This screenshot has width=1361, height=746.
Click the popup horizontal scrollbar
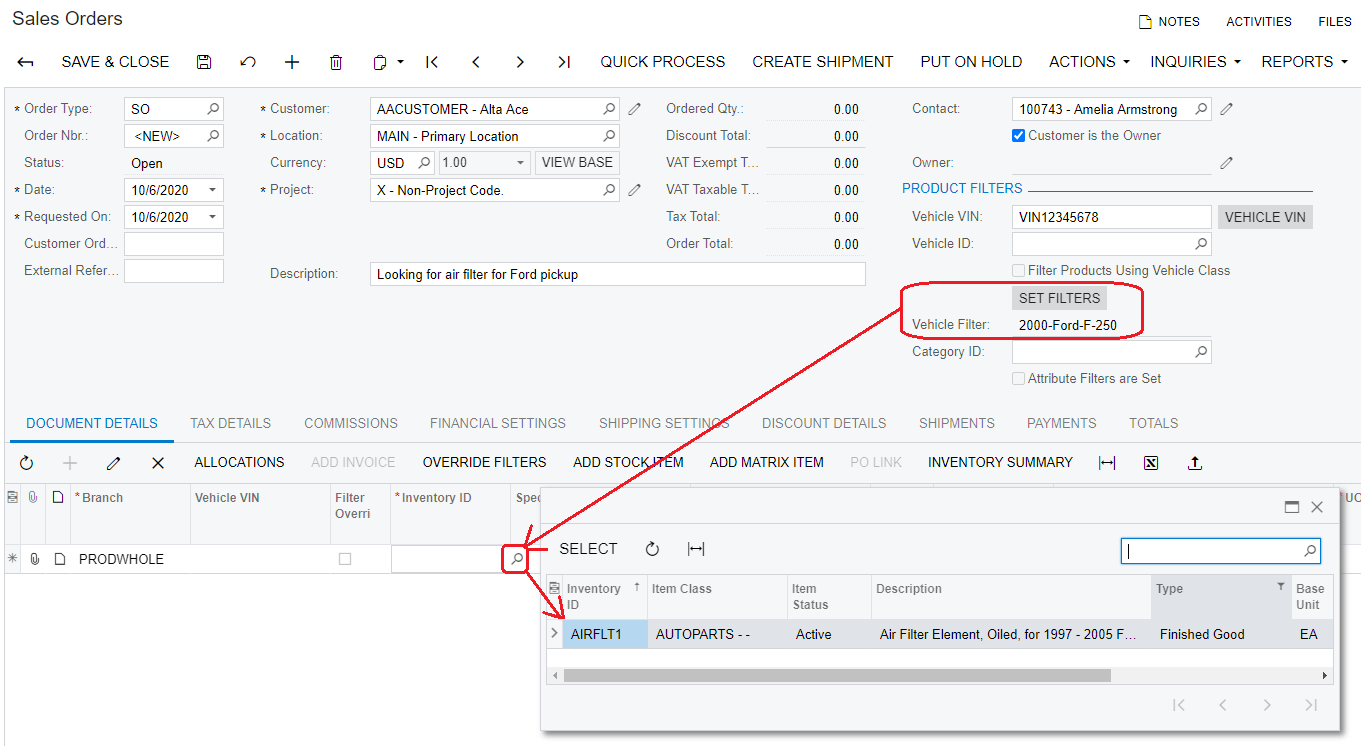tap(837, 676)
